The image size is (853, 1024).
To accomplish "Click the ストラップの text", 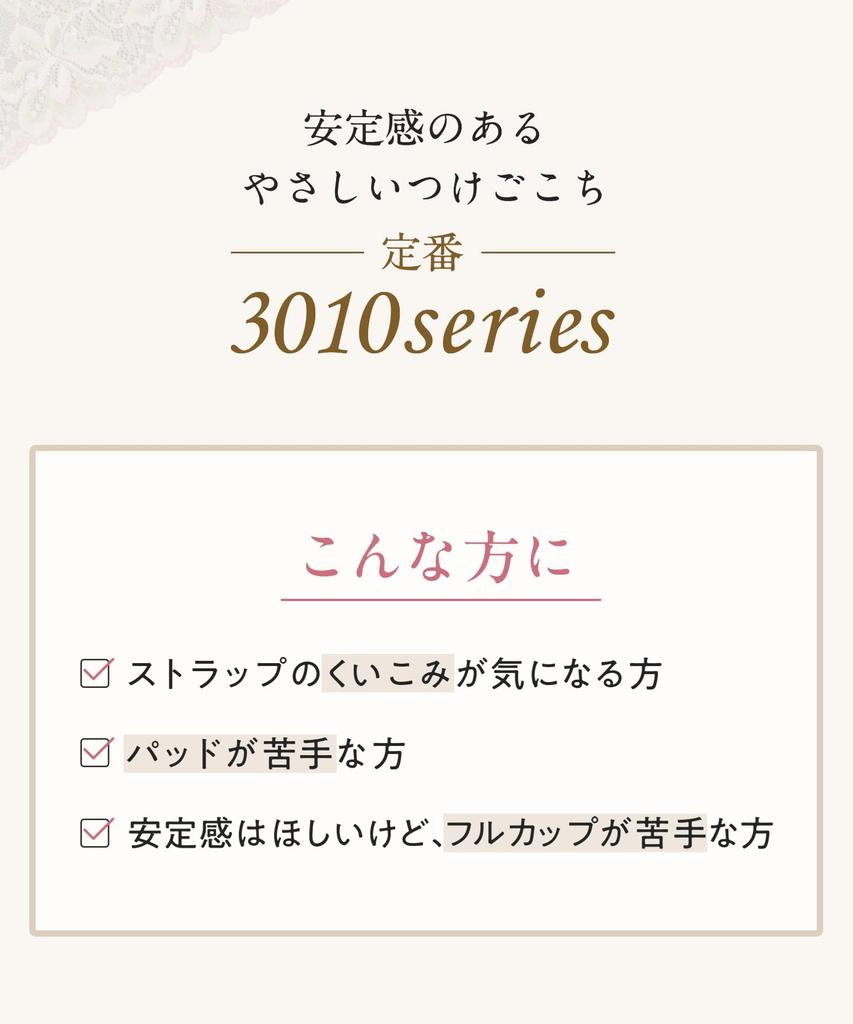I will pos(222,674).
